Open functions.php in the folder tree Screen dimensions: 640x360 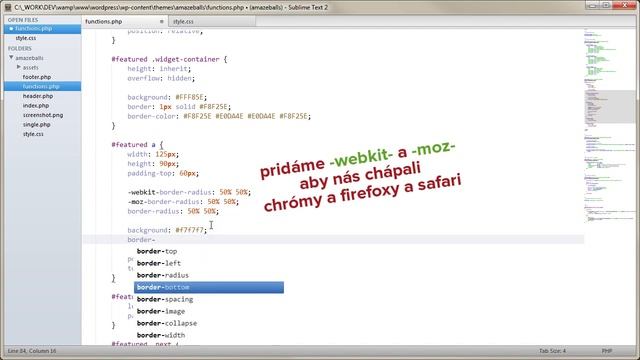(42, 86)
